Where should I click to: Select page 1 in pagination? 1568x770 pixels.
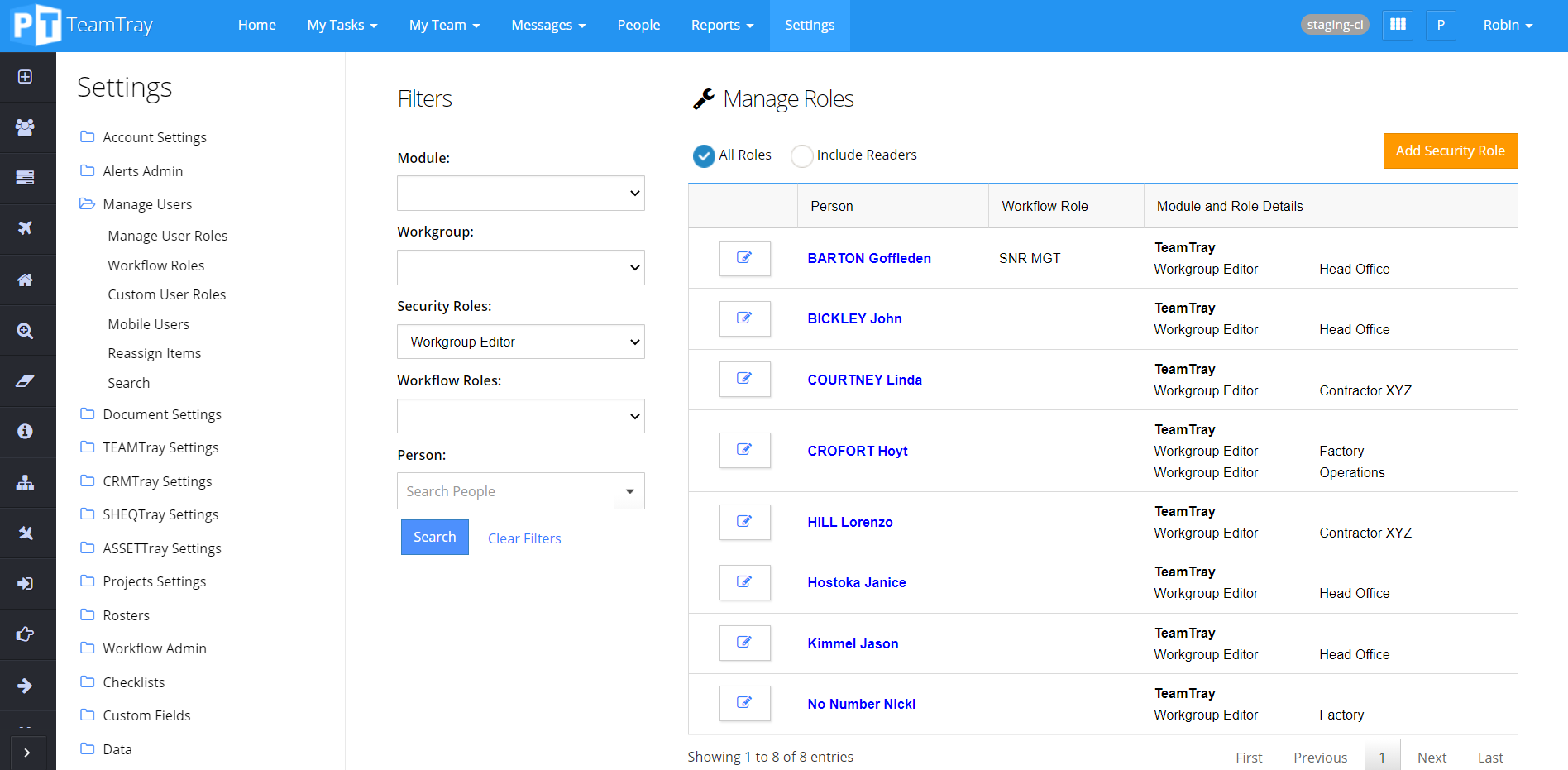point(1382,758)
